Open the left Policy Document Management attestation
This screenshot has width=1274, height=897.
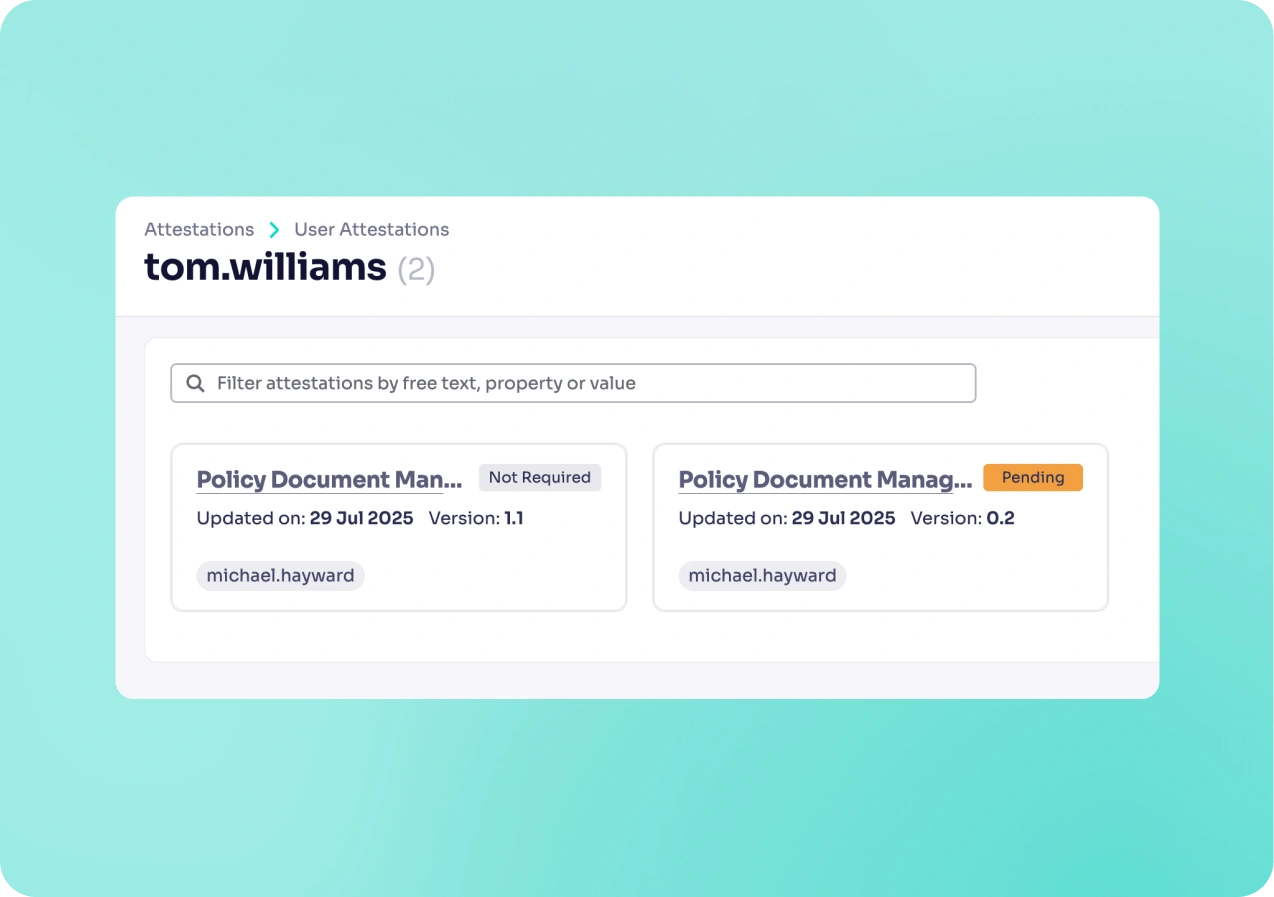pyautogui.click(x=328, y=479)
